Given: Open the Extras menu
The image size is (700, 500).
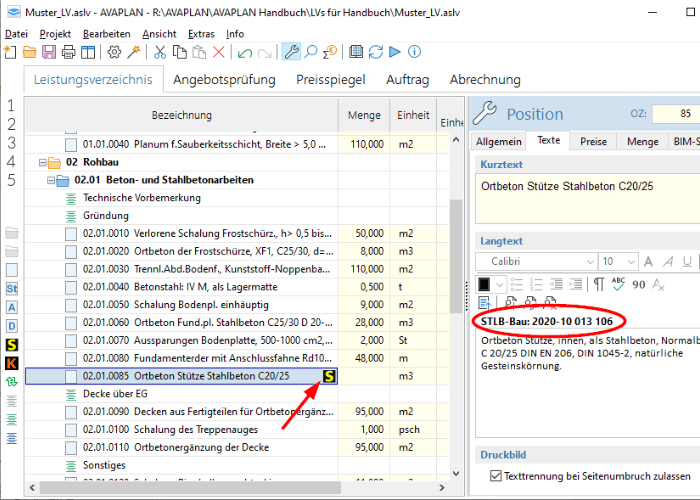Looking at the screenshot, I should pyautogui.click(x=201, y=34).
